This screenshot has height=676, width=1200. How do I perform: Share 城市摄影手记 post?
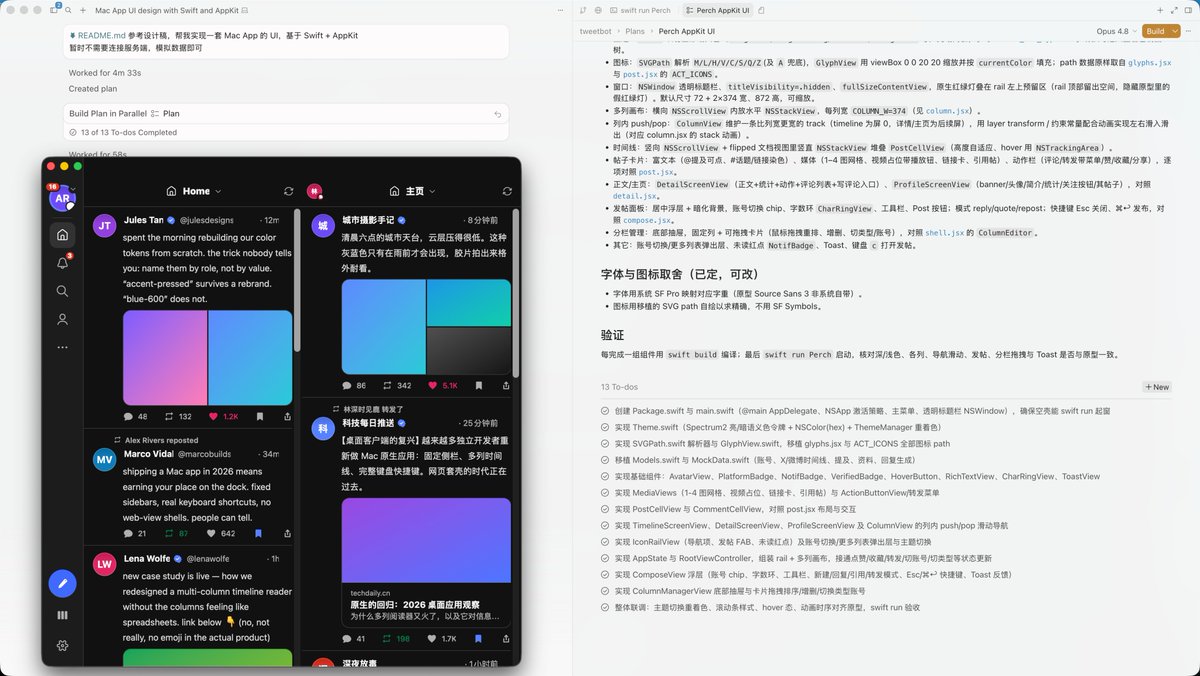tap(507, 385)
